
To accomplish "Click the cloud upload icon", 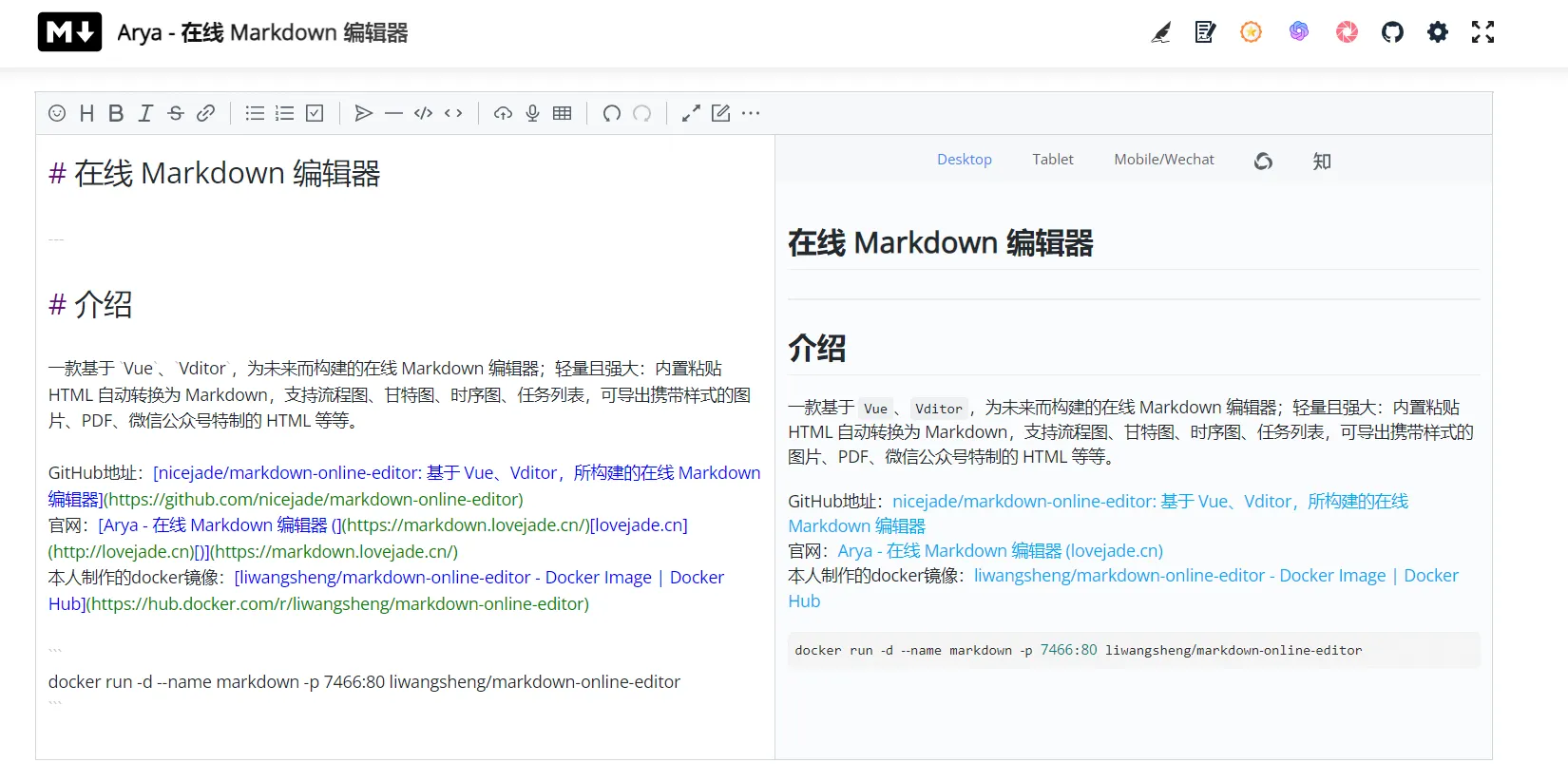I will [503, 113].
